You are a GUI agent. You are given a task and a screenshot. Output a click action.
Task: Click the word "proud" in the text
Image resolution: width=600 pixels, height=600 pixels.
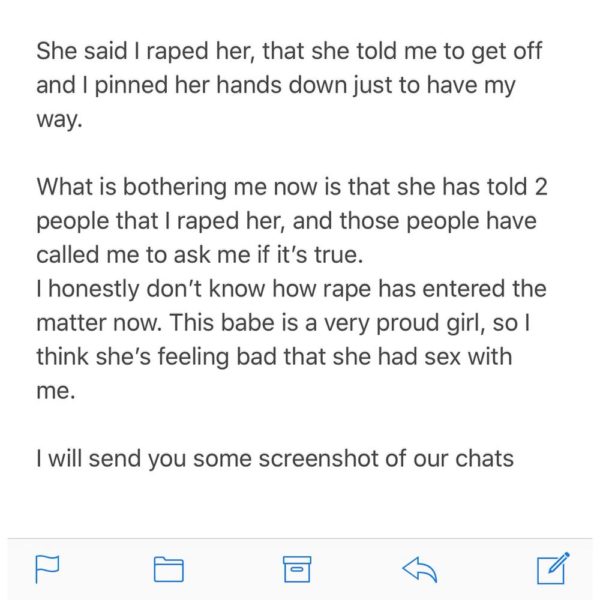coord(408,323)
